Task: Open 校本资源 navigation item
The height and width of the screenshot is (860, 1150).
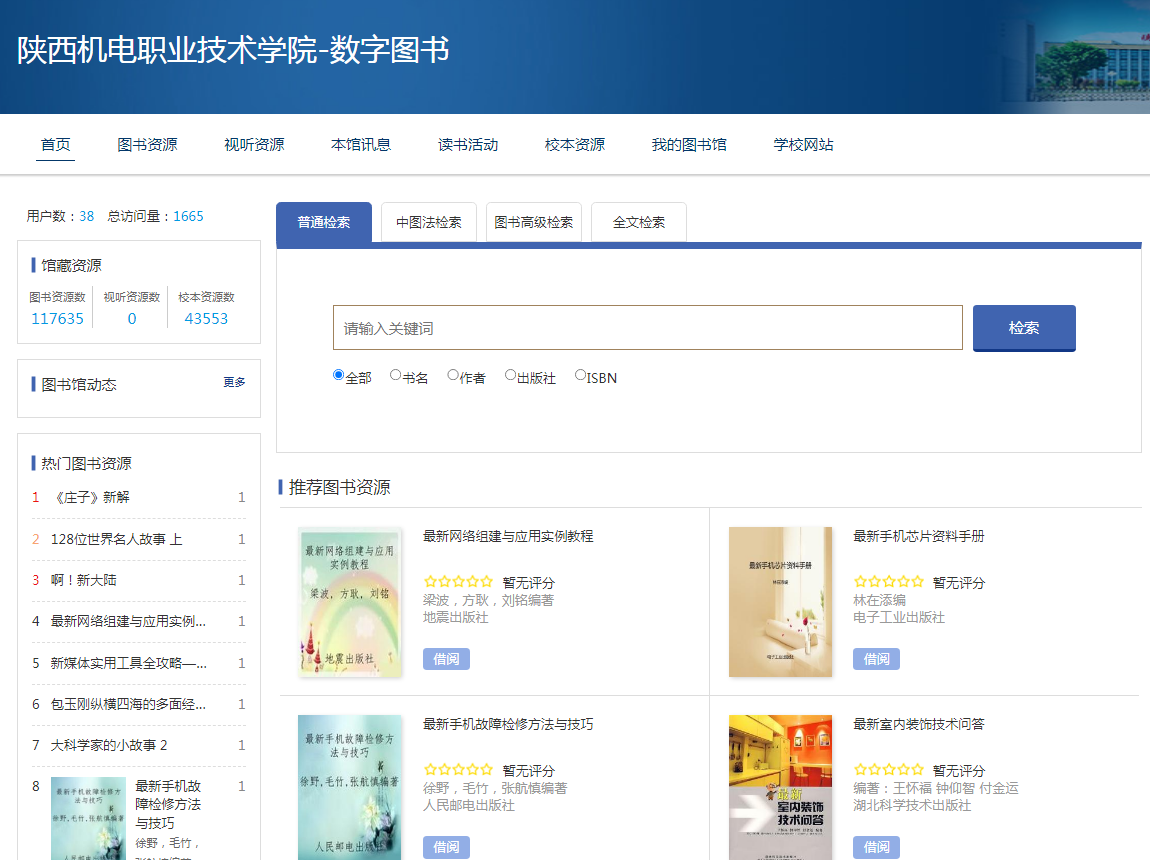Action: pyautogui.click(x=575, y=144)
